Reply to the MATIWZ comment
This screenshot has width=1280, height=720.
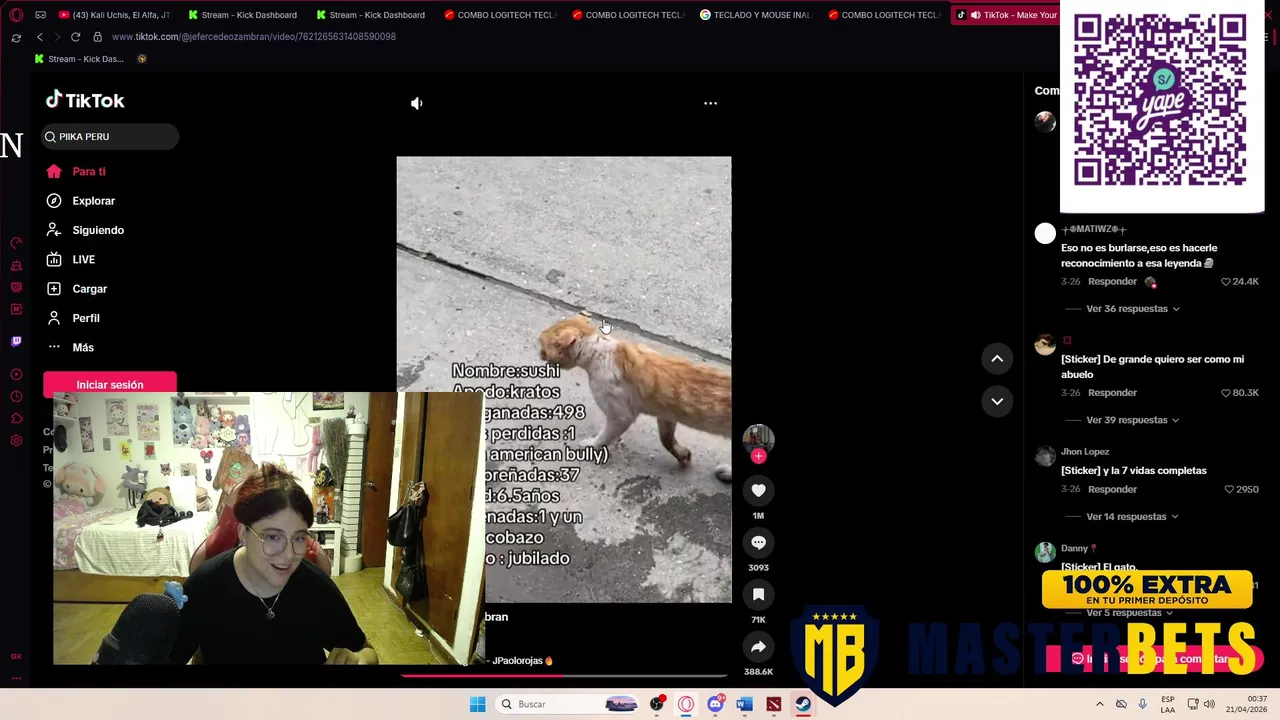pos(1112,282)
